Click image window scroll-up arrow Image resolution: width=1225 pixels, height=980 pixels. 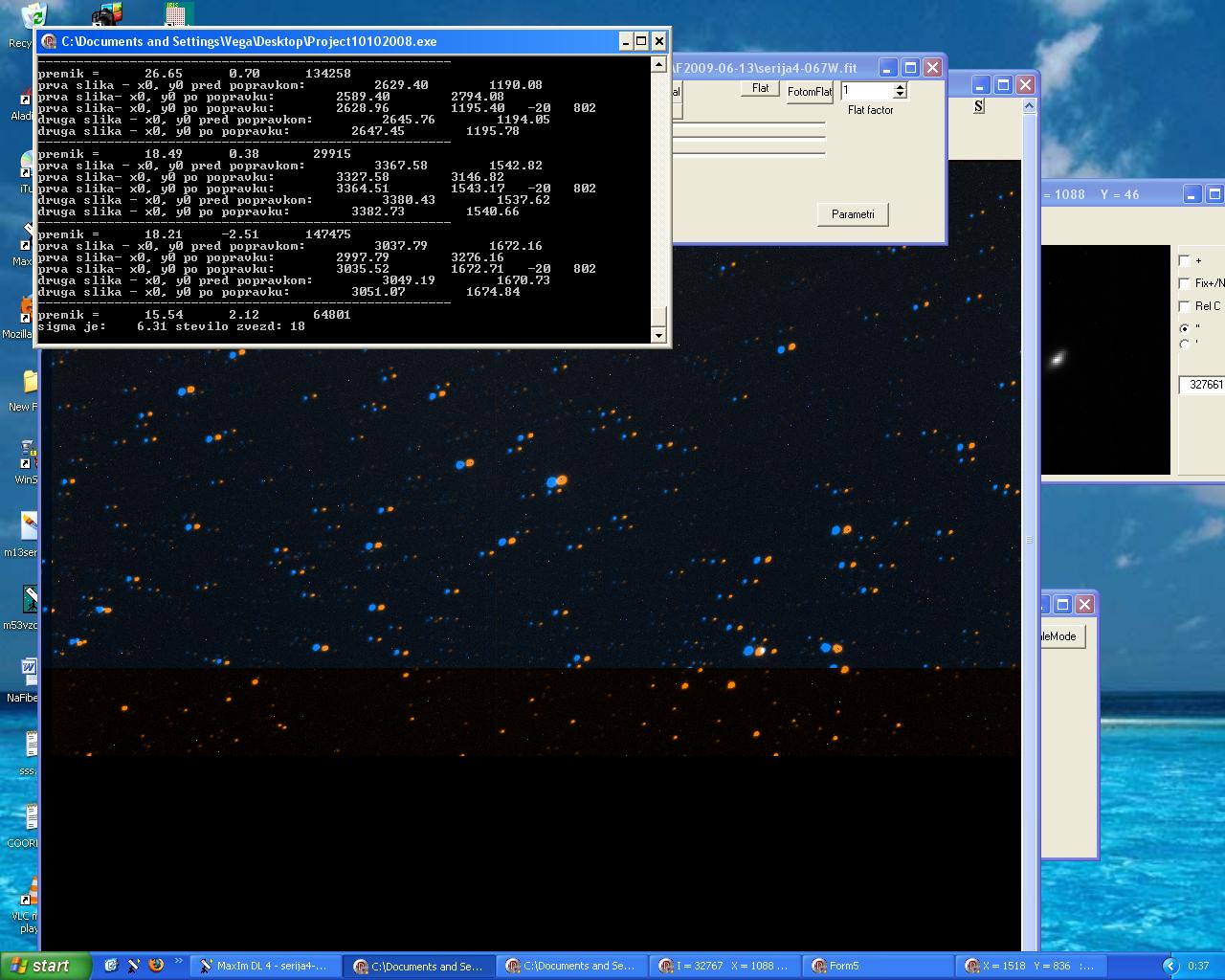(1030, 107)
